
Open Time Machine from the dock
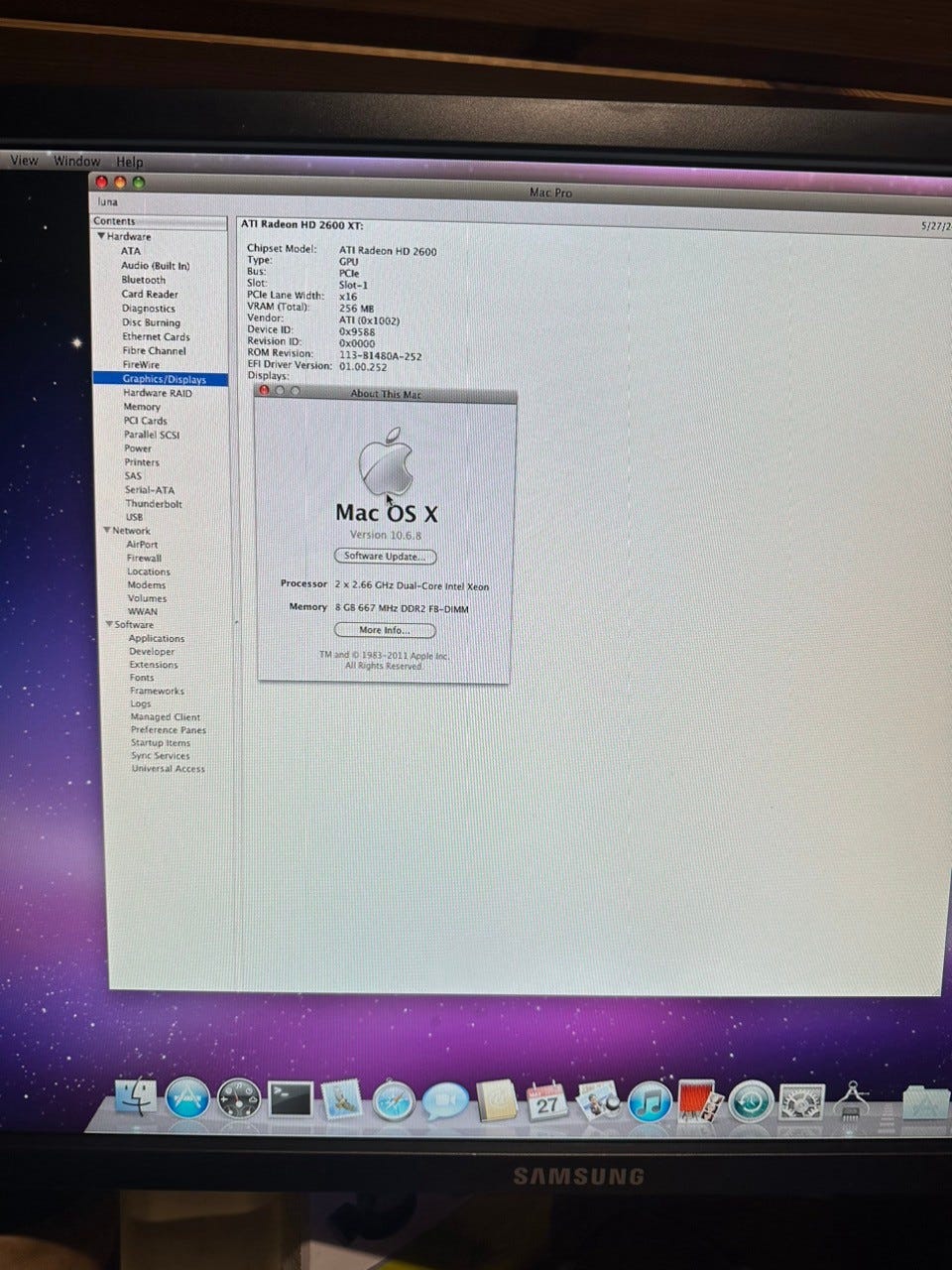click(x=751, y=1103)
